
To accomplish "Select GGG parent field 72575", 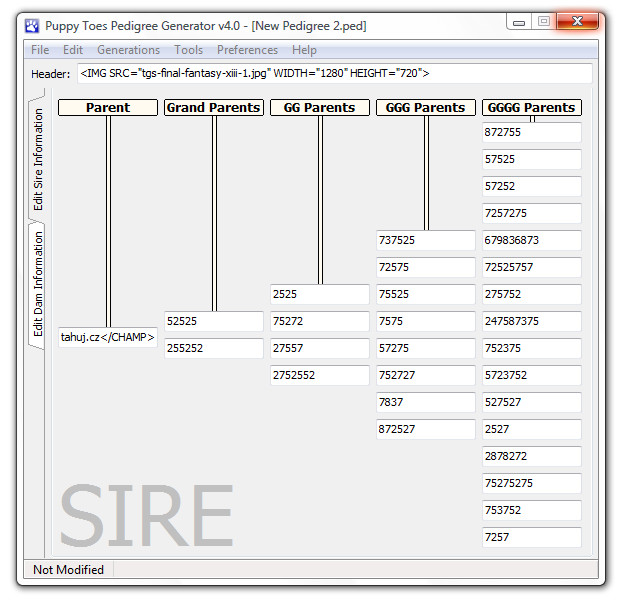I will [x=426, y=267].
